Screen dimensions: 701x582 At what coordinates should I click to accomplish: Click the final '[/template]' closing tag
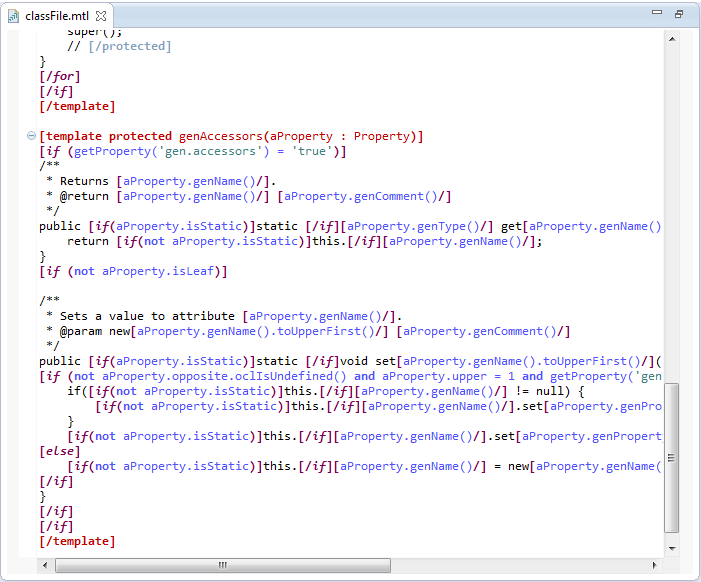[77, 541]
